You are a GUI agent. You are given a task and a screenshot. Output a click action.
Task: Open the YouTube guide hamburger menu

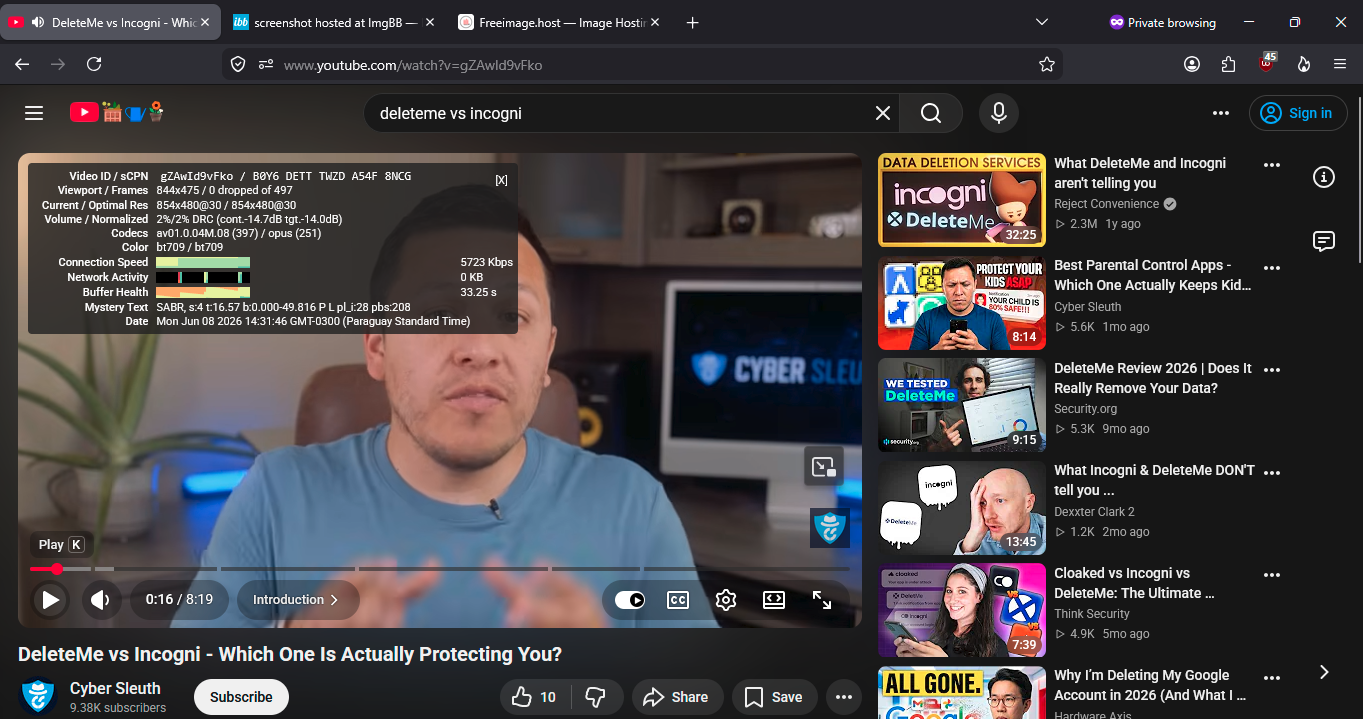point(34,113)
